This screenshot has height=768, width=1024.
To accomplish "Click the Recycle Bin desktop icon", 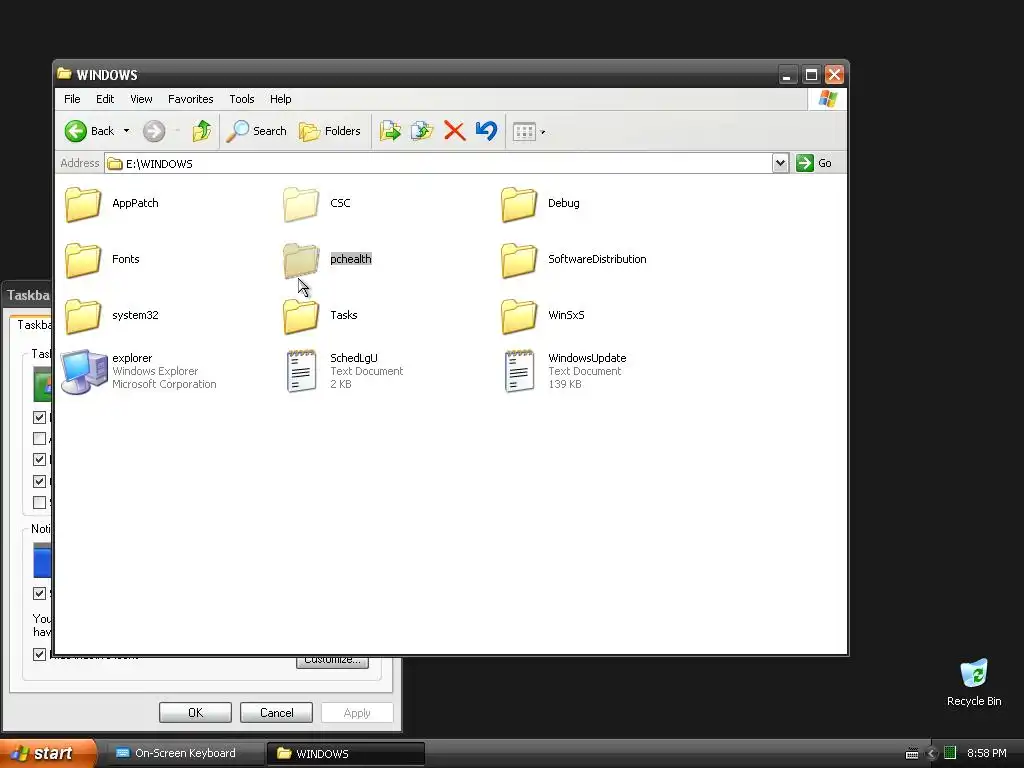I will point(974,673).
